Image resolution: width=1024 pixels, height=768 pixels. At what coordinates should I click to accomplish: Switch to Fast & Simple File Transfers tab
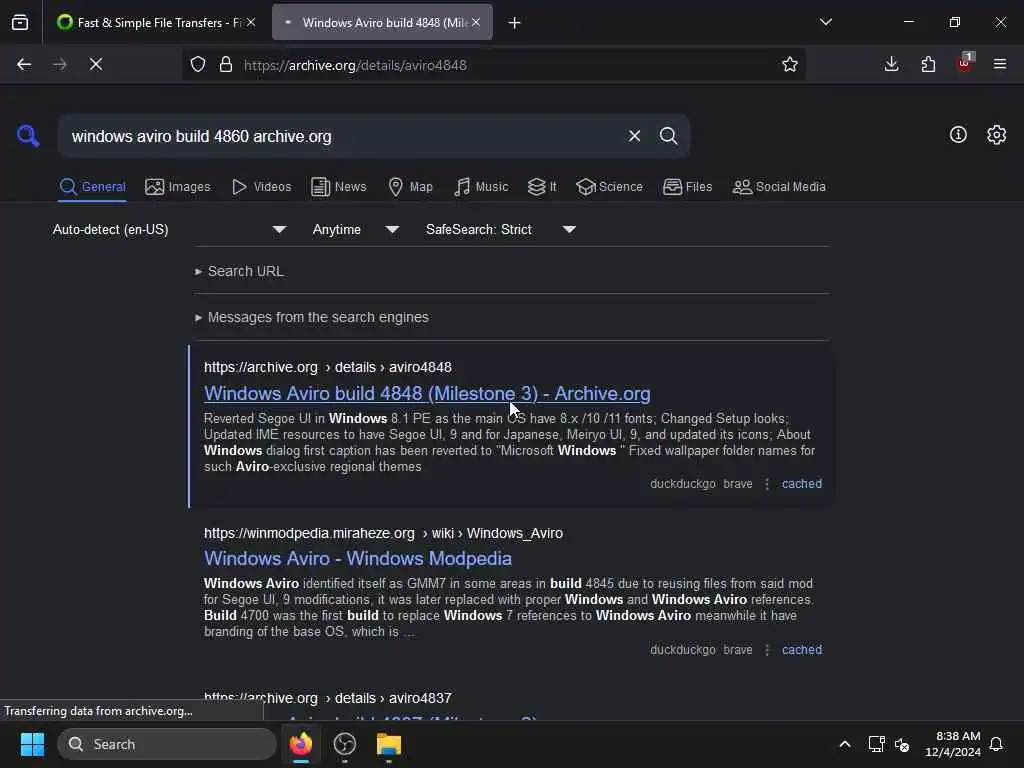click(155, 22)
